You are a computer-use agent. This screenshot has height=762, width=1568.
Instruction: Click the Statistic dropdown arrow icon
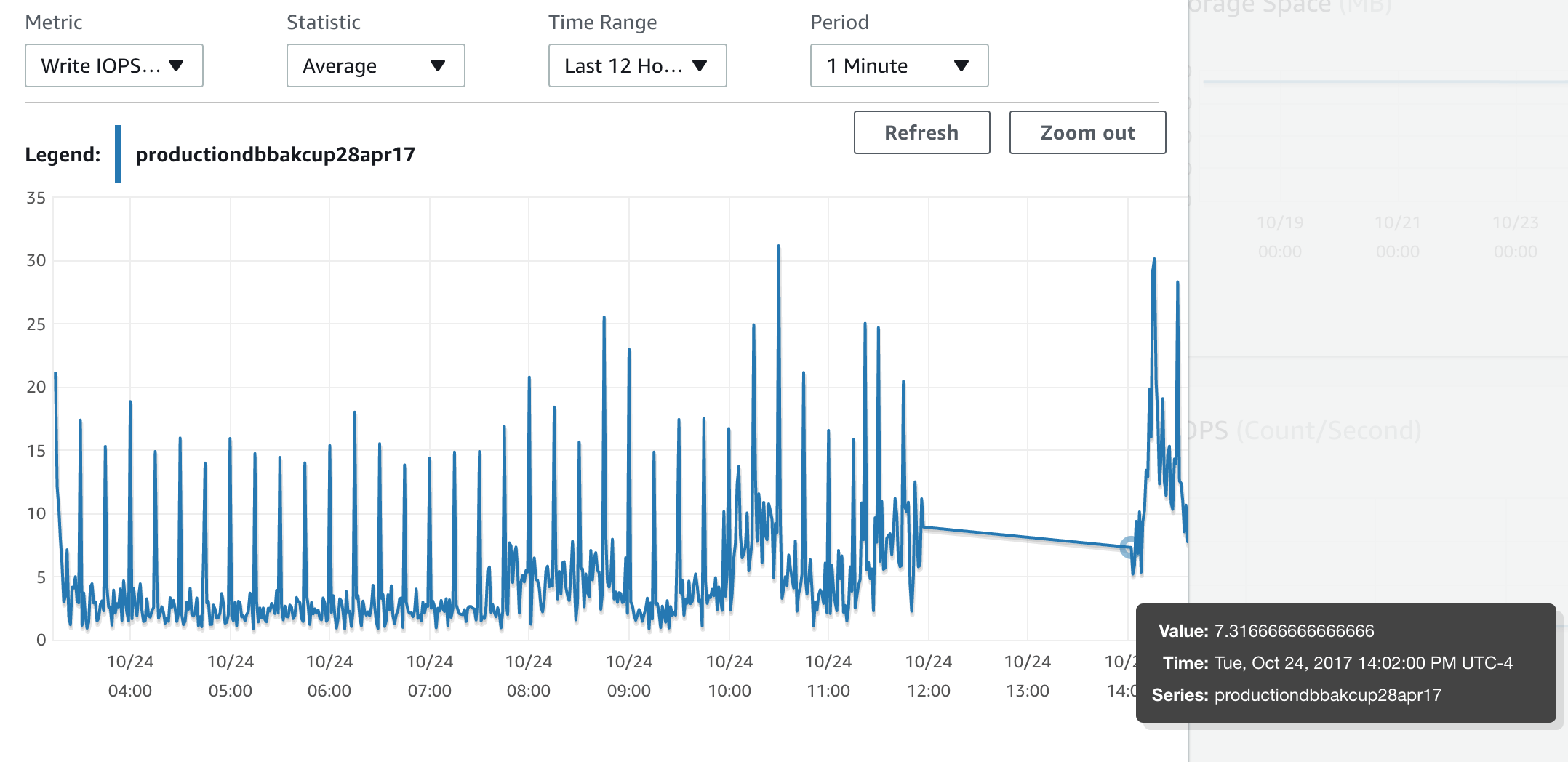coord(438,65)
